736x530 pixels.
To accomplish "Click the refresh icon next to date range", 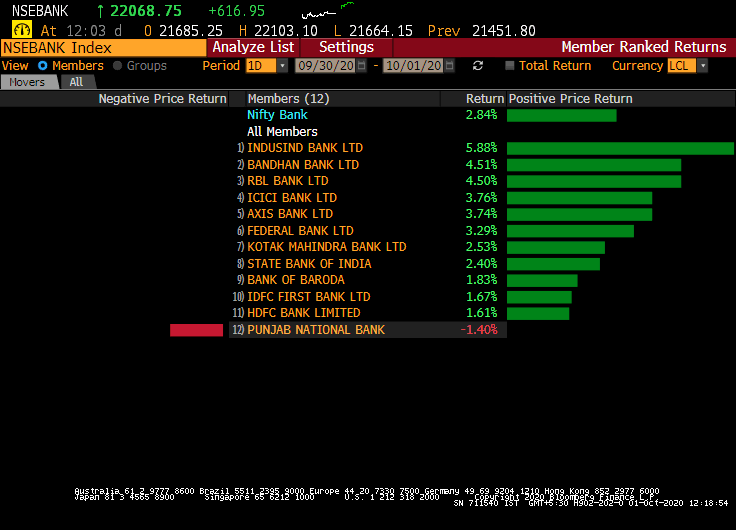I will 478,66.
